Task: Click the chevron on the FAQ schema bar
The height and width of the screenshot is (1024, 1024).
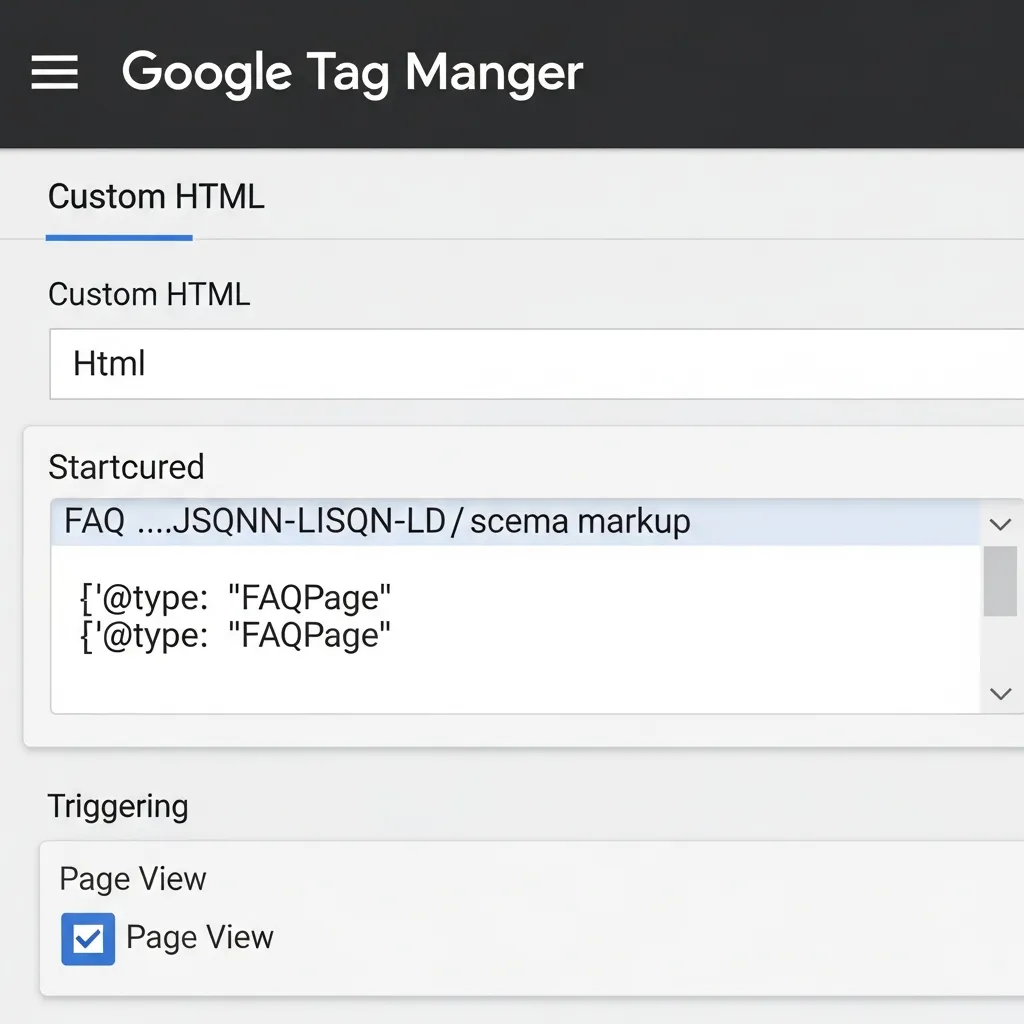Action: coord(999,523)
